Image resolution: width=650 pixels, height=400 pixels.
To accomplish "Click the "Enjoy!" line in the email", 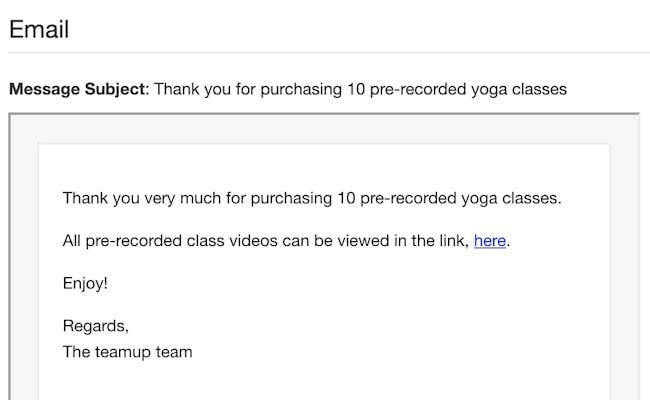I will click(x=85, y=284).
